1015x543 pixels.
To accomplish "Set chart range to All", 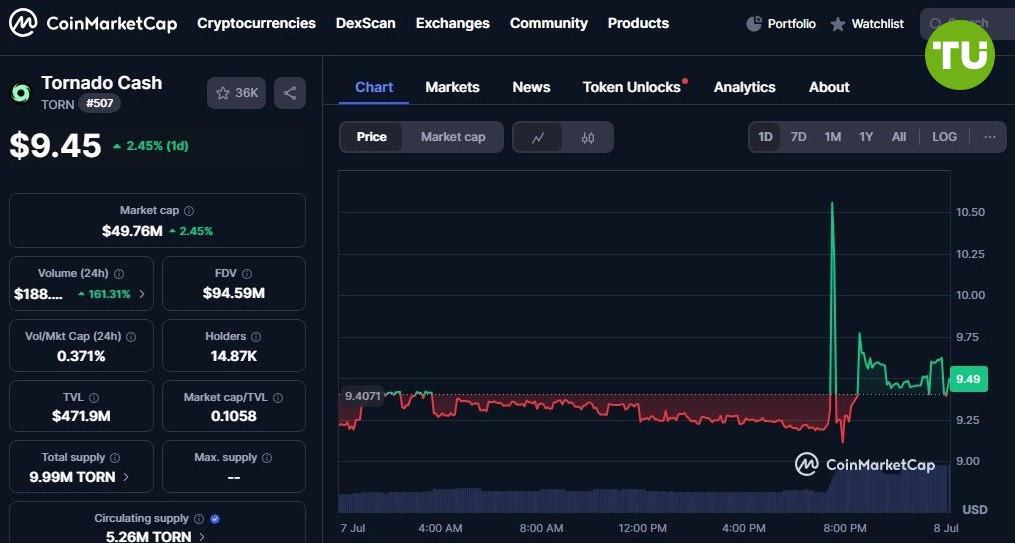I will click(x=898, y=137).
